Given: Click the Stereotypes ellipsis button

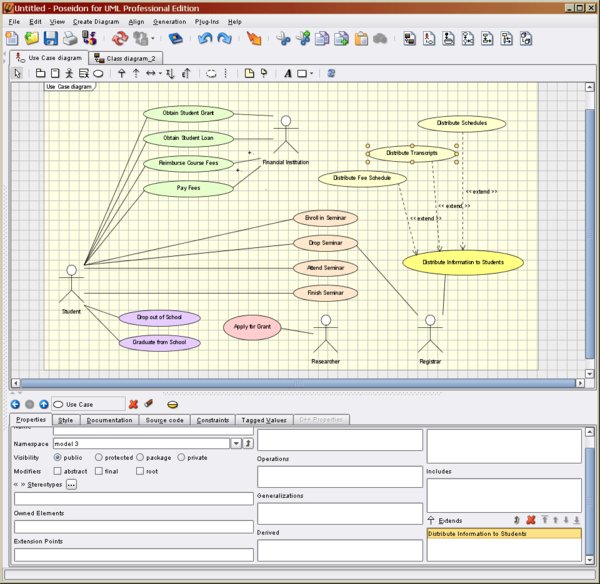Looking at the screenshot, I should tap(71, 484).
